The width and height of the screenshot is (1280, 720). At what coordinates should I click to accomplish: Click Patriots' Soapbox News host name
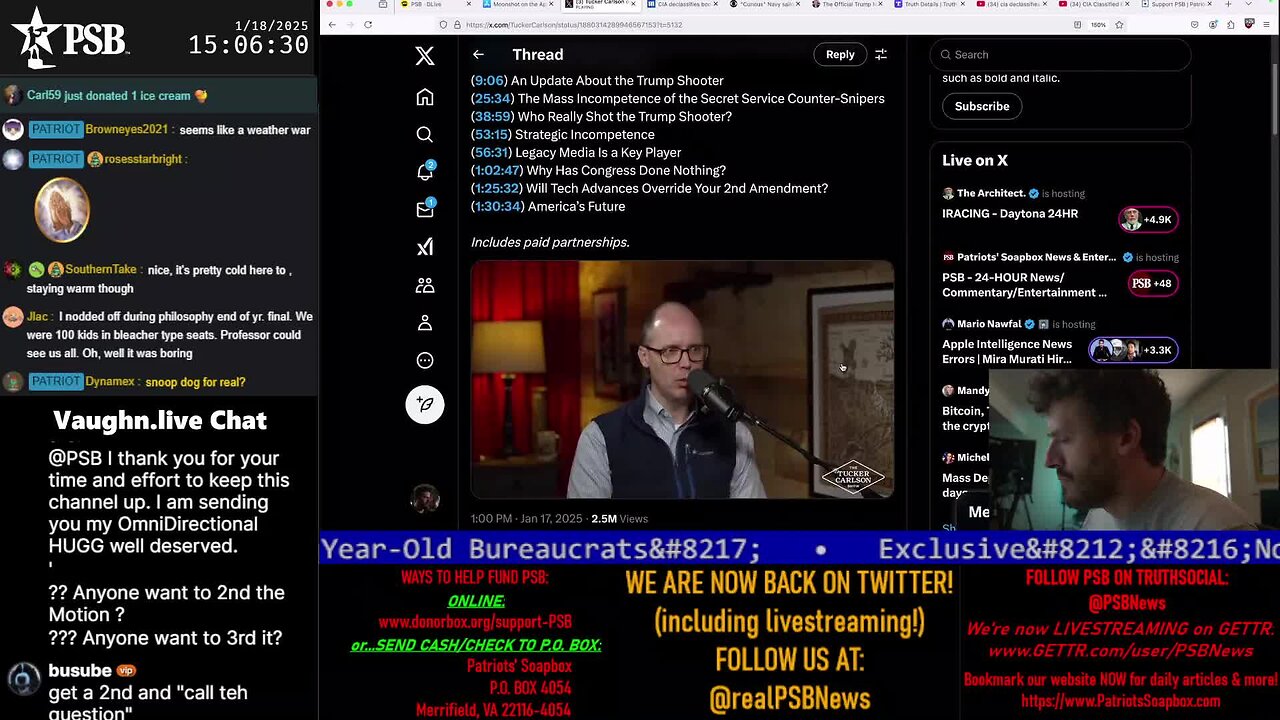click(1036, 257)
